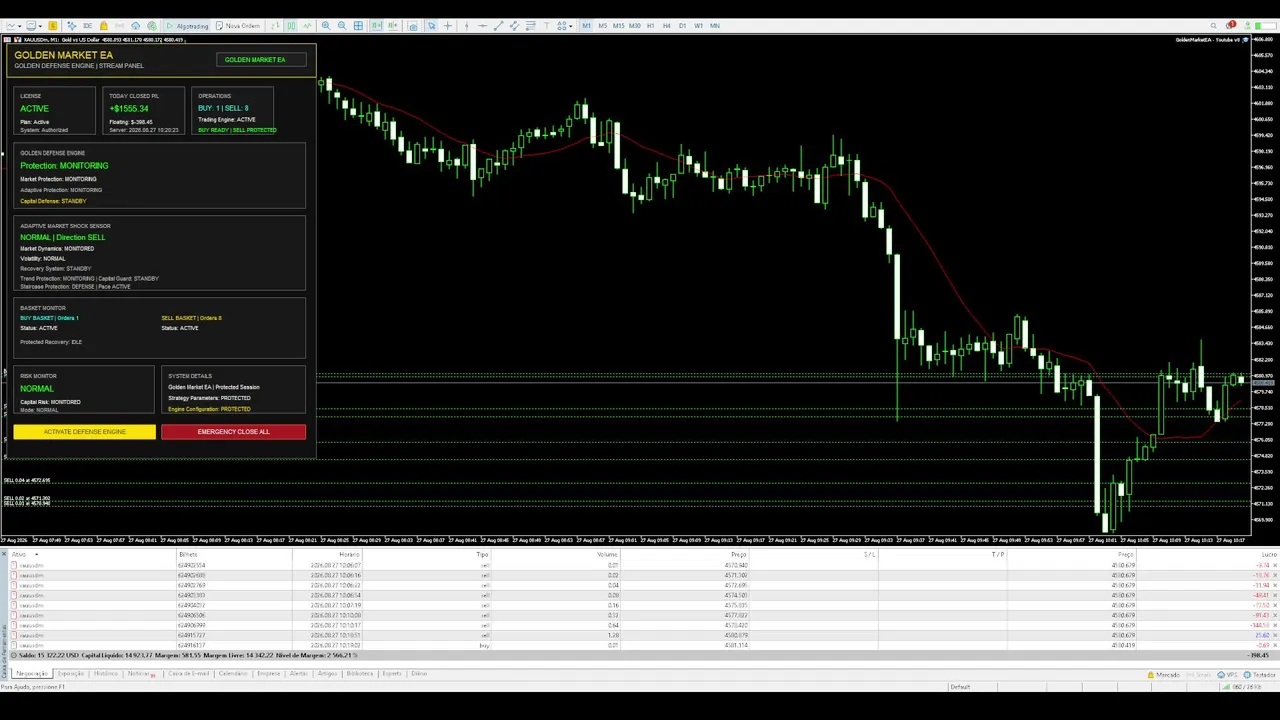The width and height of the screenshot is (1280, 720).
Task: Open the Caixa de E-mail tab
Action: click(188, 674)
